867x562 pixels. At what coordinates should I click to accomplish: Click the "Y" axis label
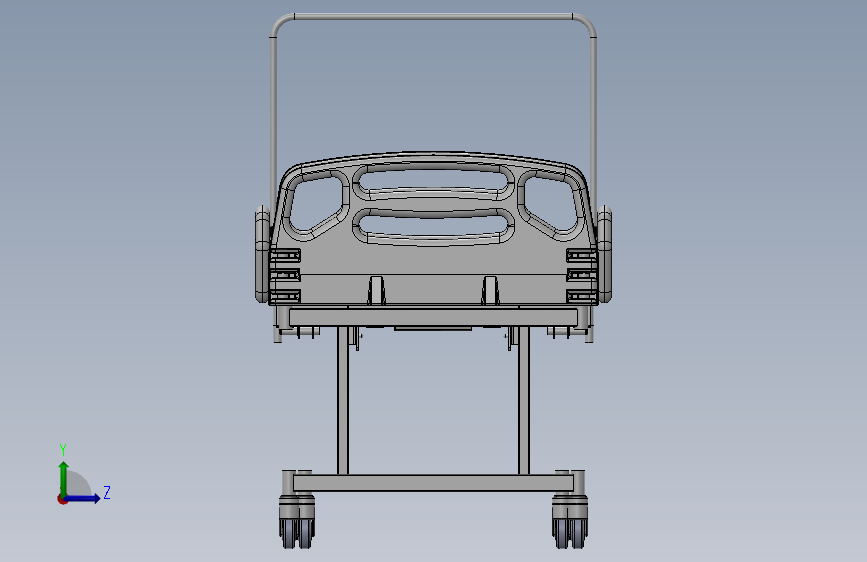(x=63, y=449)
